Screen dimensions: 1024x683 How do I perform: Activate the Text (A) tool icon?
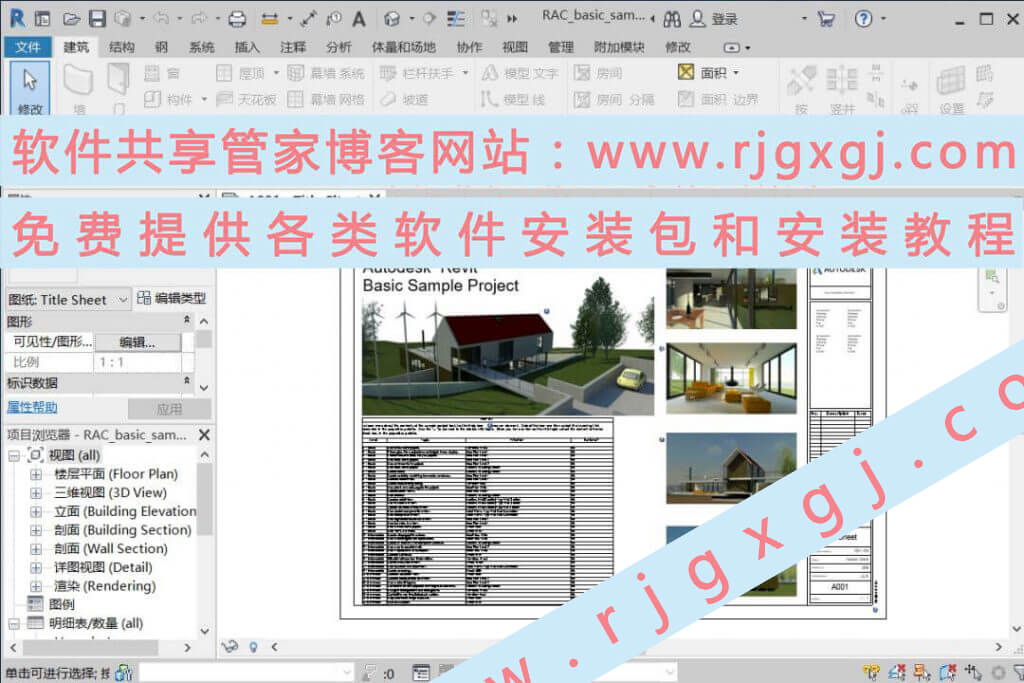pyautogui.click(x=359, y=19)
